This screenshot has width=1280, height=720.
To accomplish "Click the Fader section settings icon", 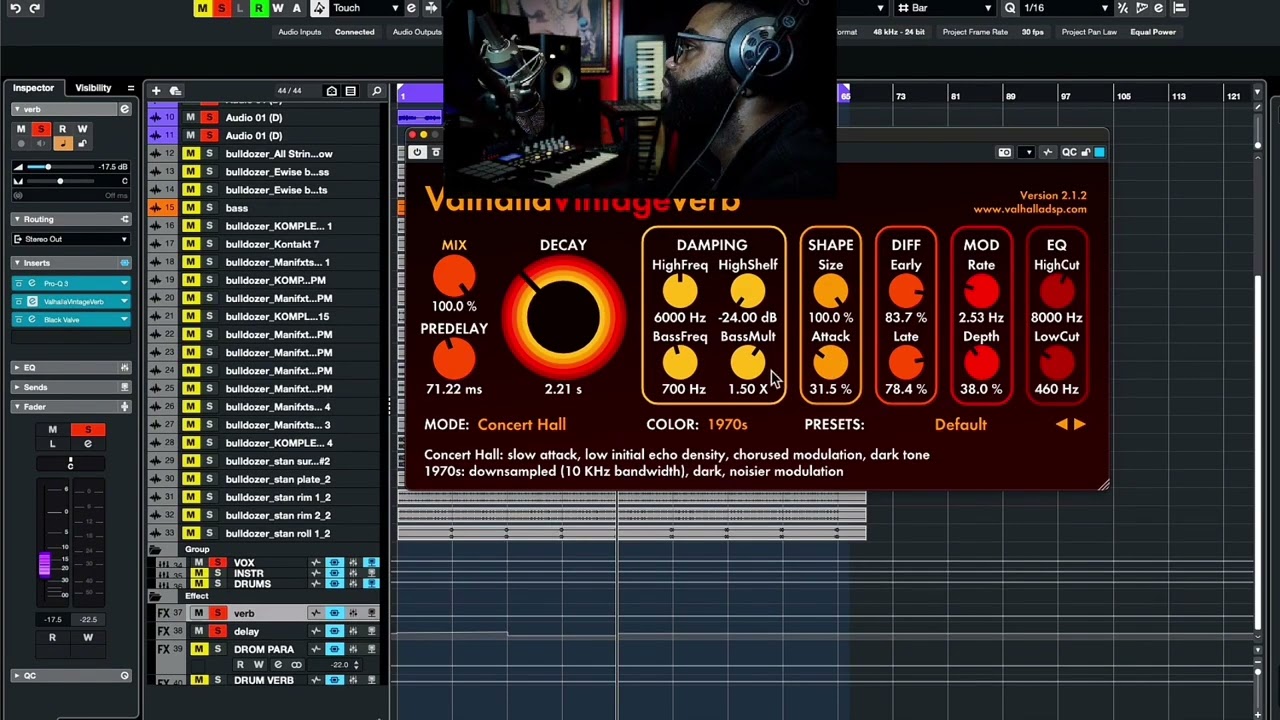I will click(x=125, y=407).
